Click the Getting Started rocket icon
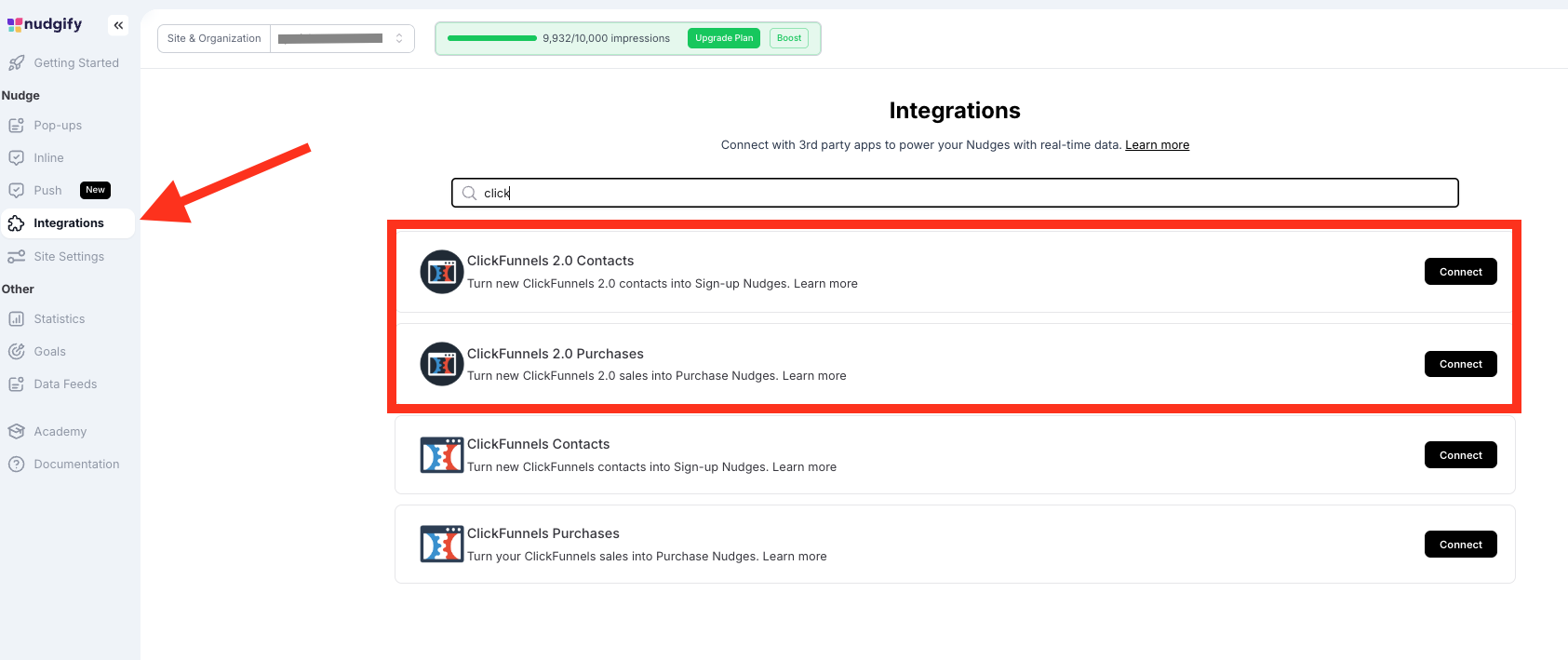The height and width of the screenshot is (660, 1568). [x=16, y=63]
